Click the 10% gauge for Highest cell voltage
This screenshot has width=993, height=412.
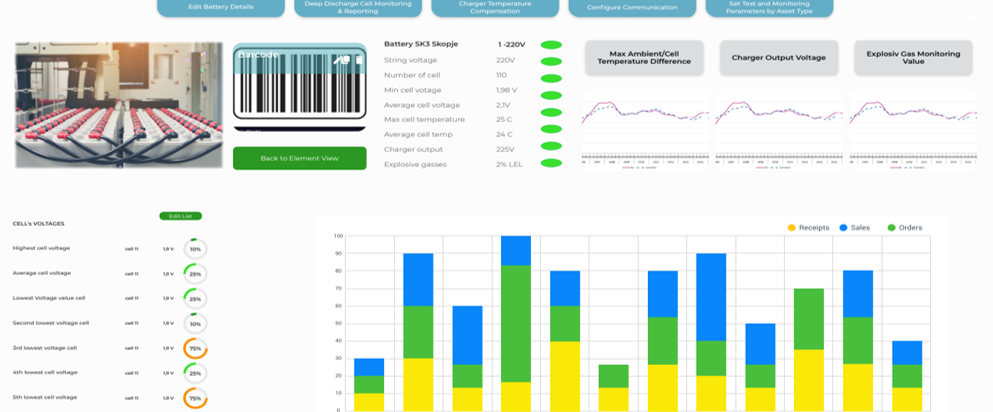coord(195,248)
